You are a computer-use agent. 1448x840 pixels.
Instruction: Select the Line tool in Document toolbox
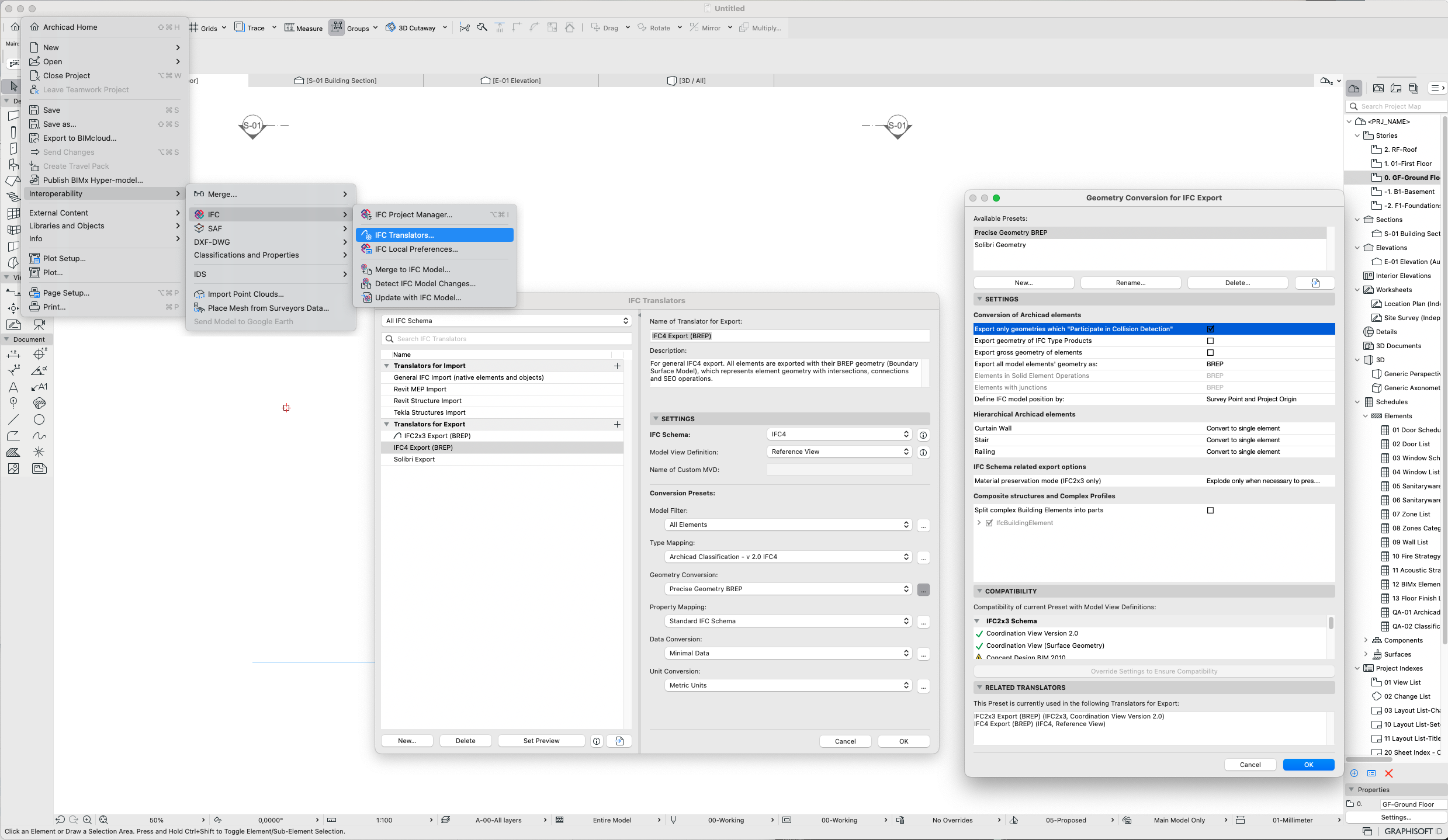tap(13, 419)
